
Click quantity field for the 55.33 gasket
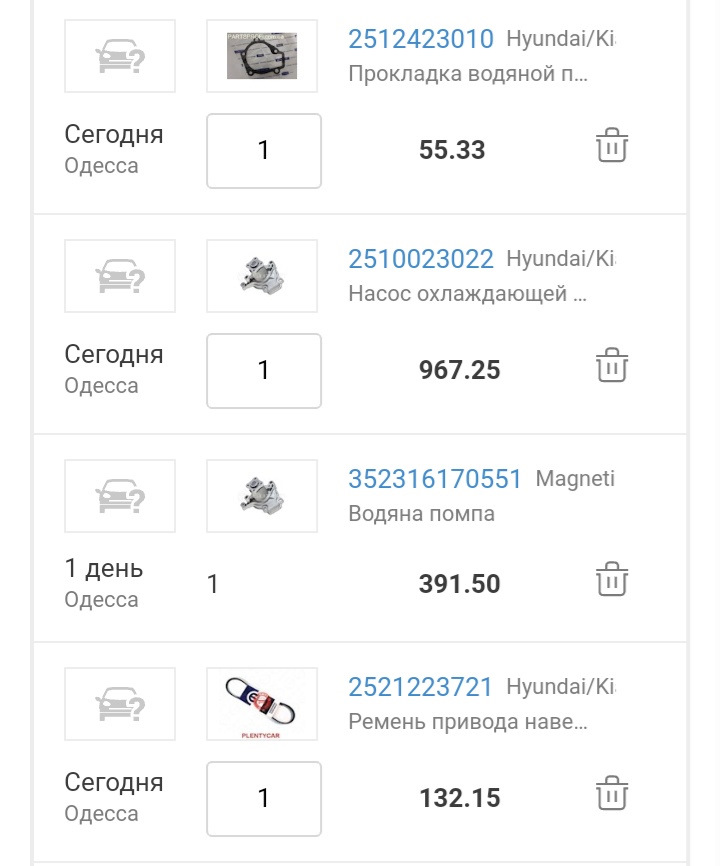[x=264, y=151]
